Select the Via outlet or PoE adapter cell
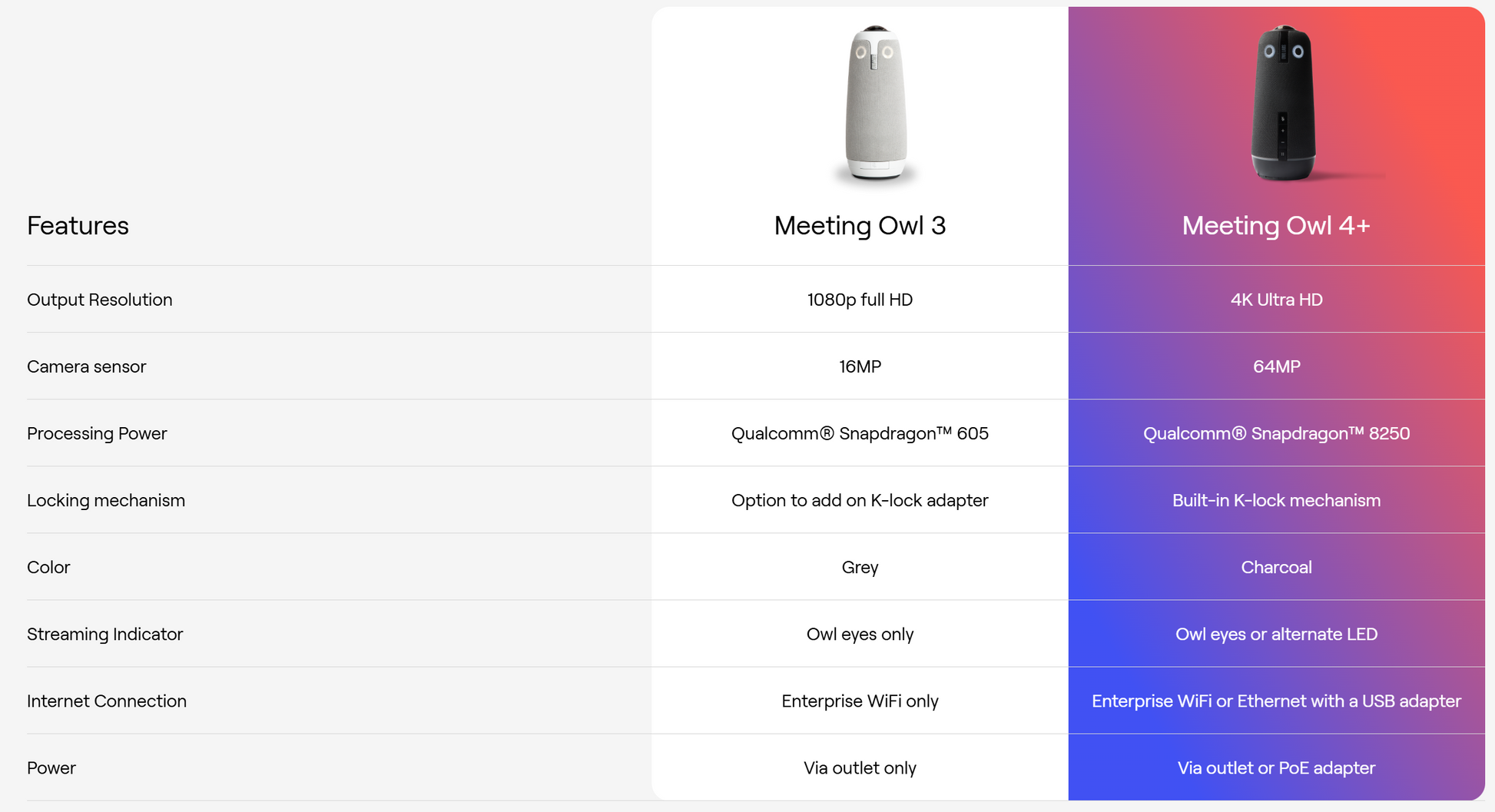The width and height of the screenshot is (1495, 812). pyautogui.click(x=1276, y=767)
